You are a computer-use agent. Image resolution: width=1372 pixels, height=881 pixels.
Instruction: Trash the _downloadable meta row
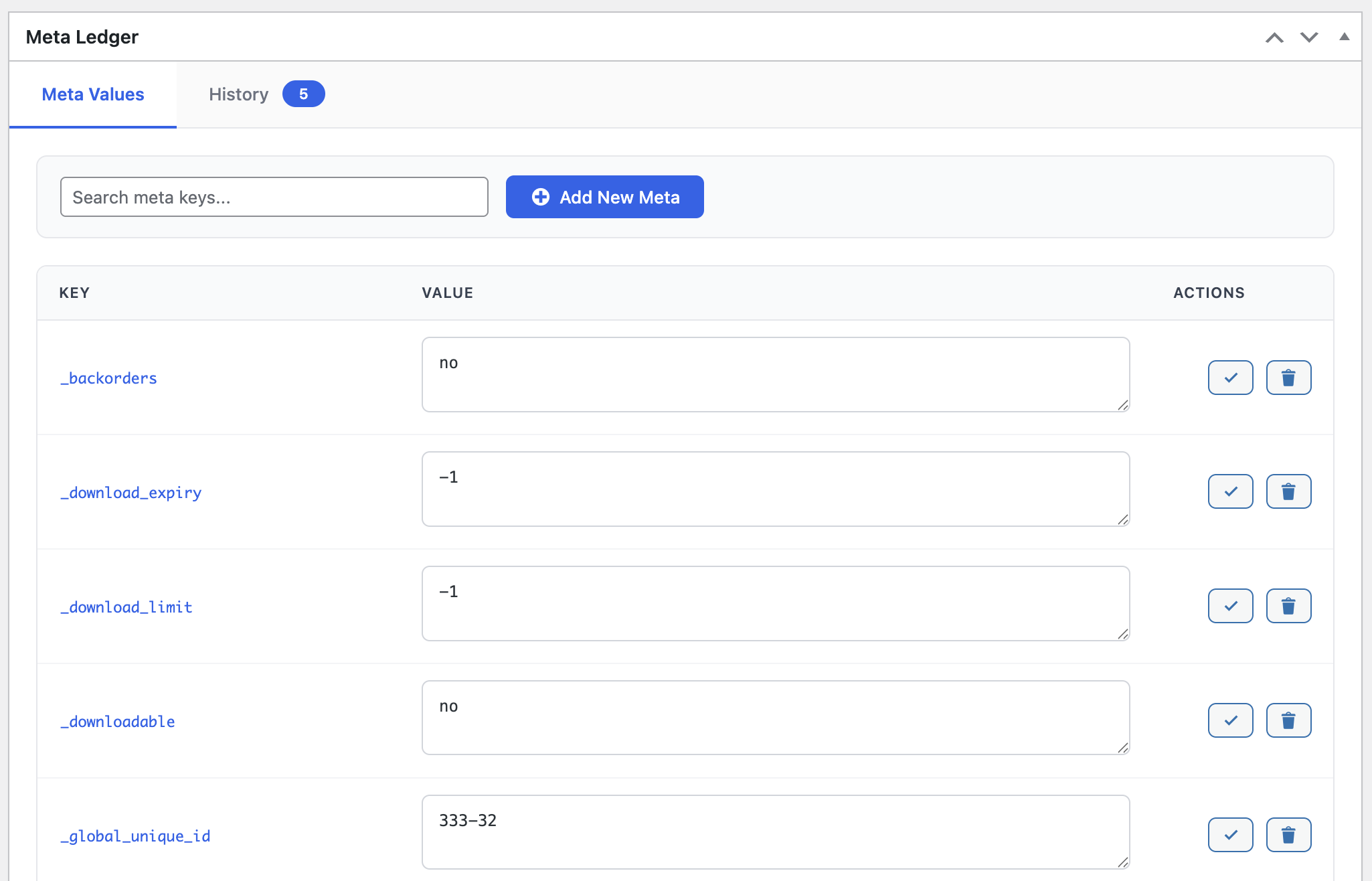pos(1288,720)
